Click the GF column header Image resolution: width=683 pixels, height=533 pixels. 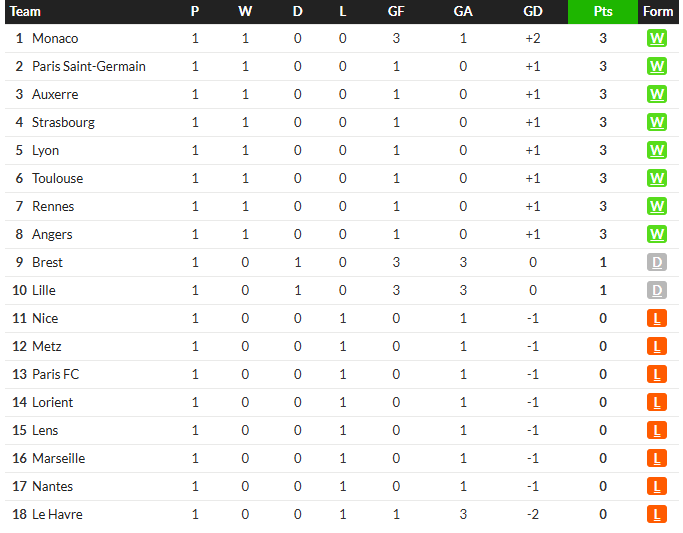(x=396, y=12)
